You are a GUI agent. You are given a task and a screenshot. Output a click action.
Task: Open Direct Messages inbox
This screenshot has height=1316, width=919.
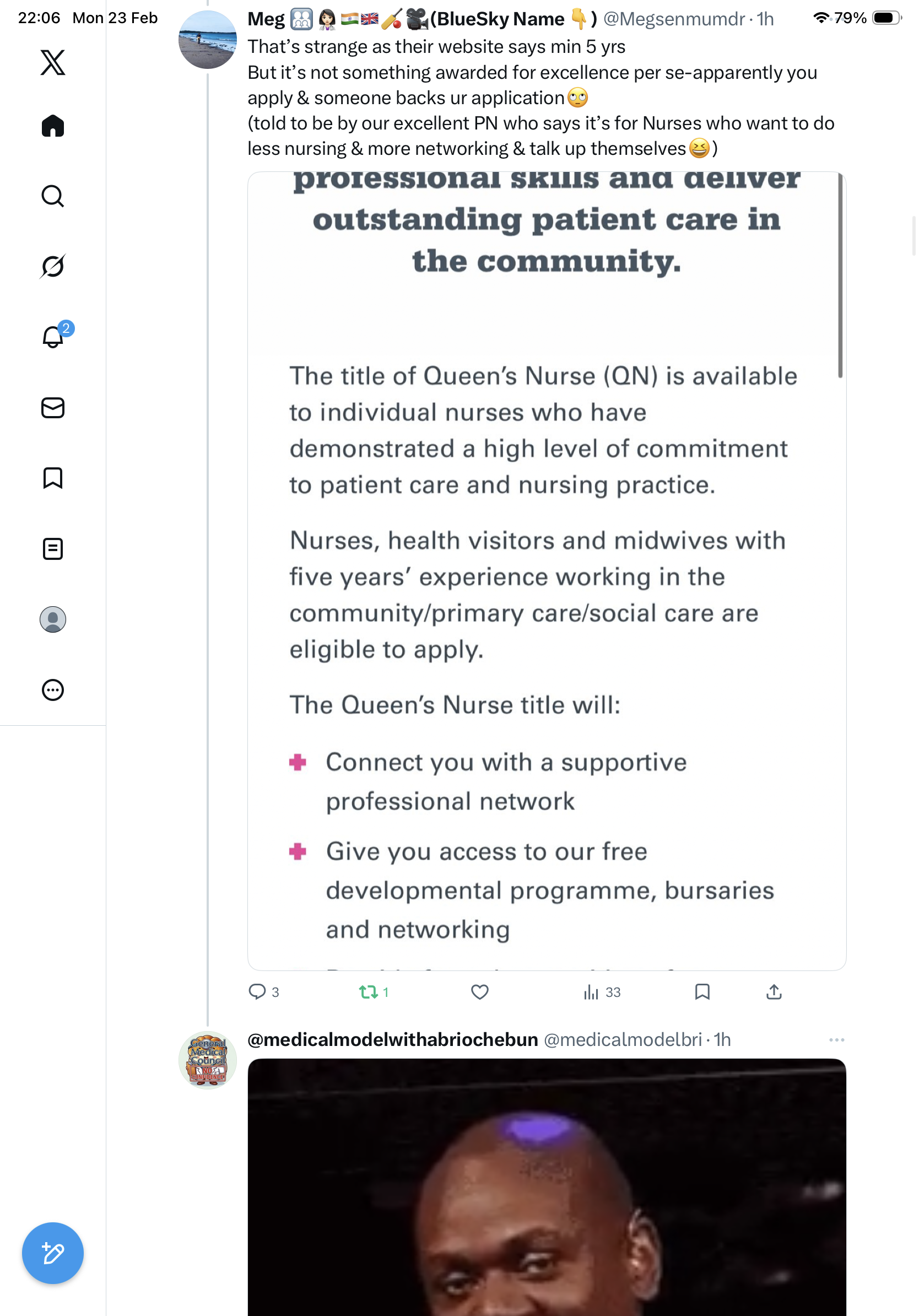[x=53, y=407]
